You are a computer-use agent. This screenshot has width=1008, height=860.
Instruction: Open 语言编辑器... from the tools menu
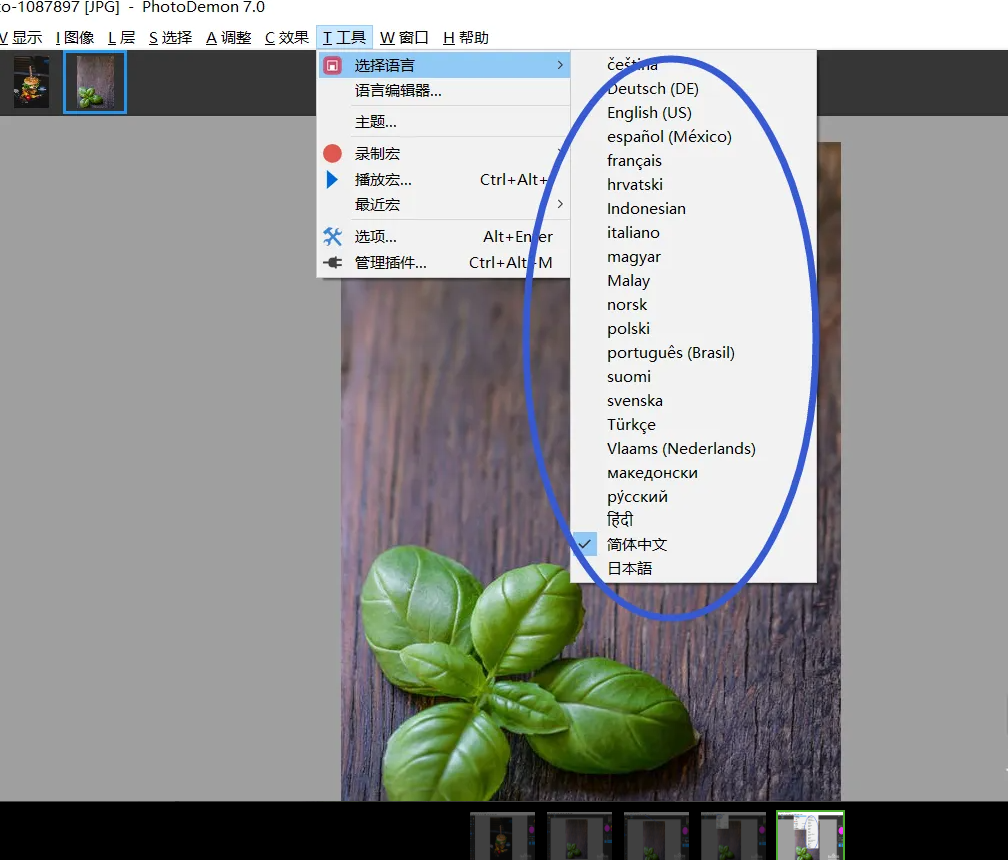tap(398, 91)
